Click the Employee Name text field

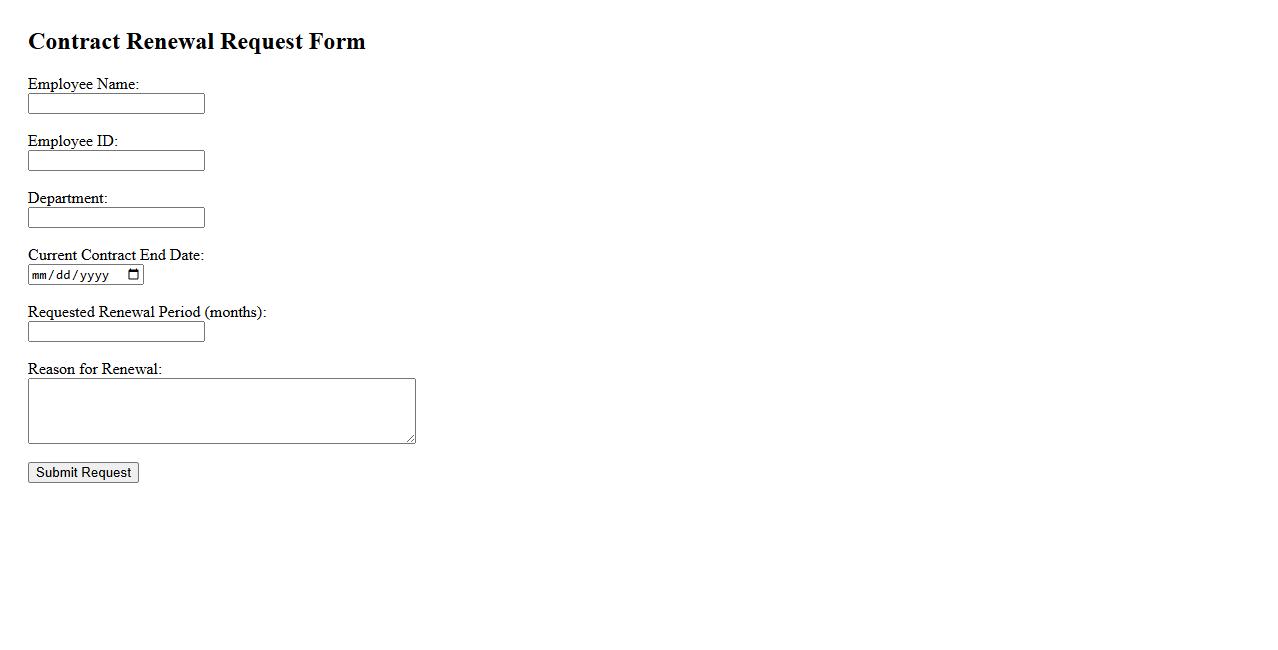coord(116,104)
